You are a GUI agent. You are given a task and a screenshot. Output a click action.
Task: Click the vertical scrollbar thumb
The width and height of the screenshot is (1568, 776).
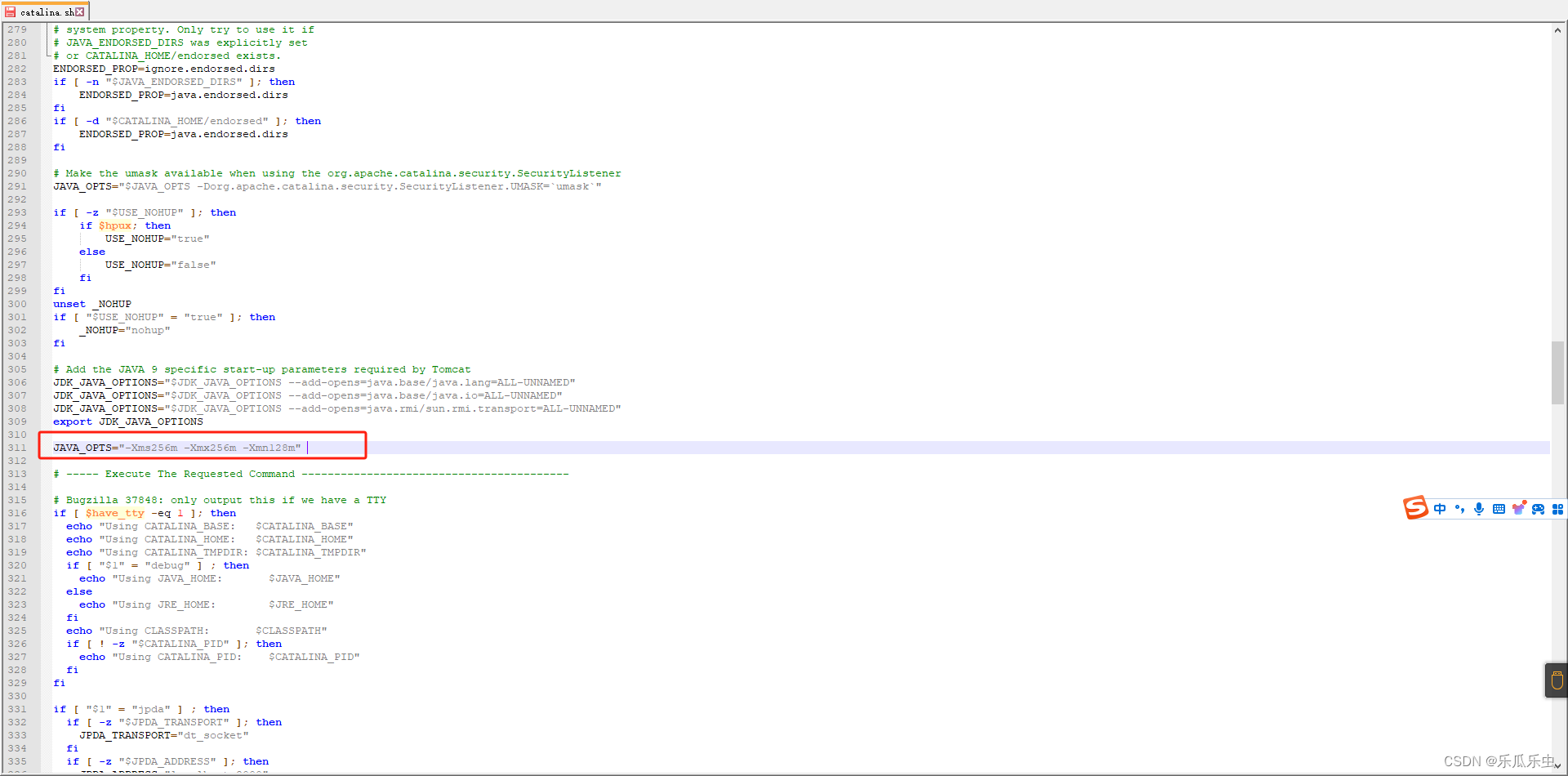(1558, 372)
